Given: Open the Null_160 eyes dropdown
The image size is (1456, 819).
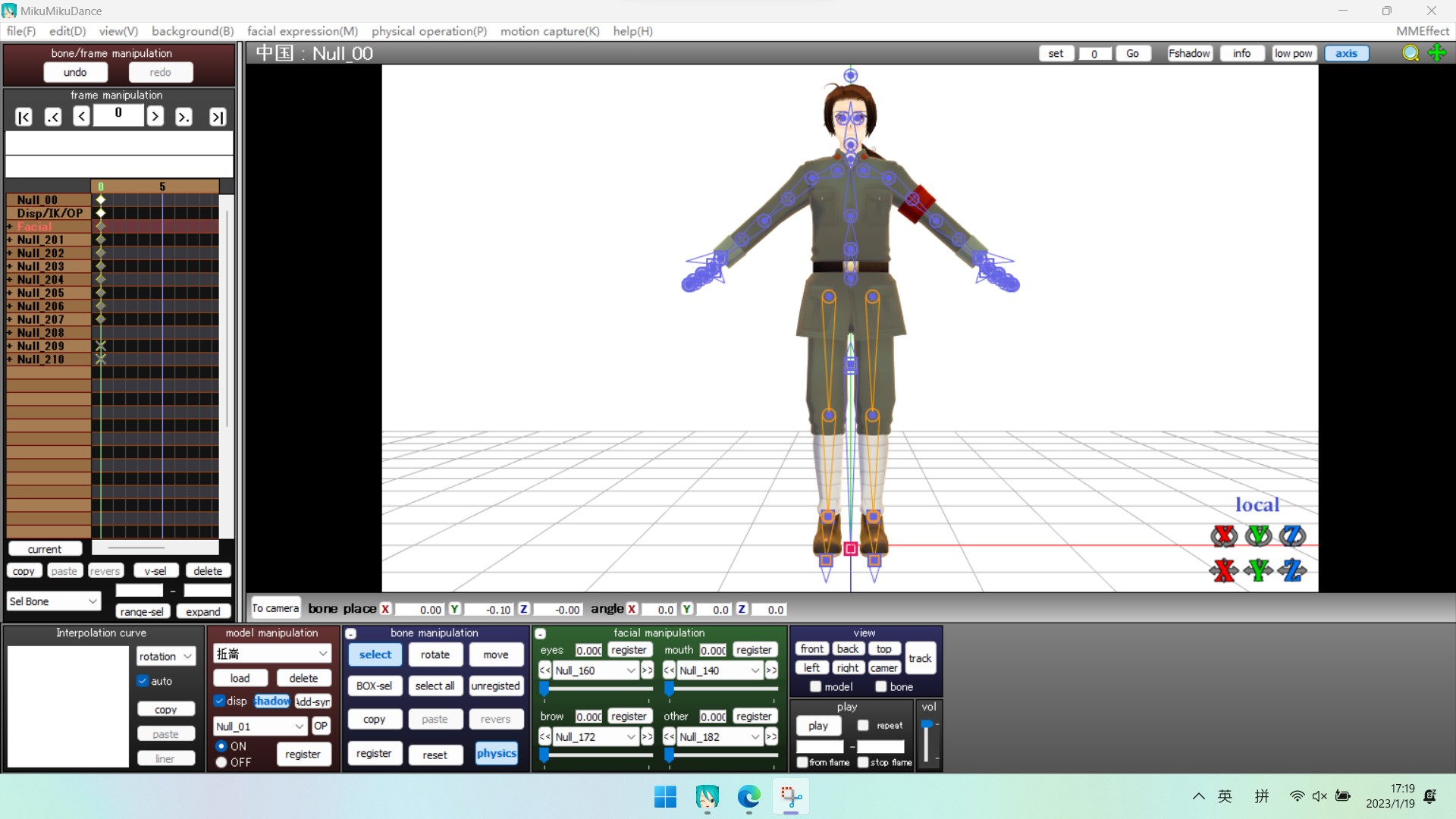Looking at the screenshot, I should (595, 670).
